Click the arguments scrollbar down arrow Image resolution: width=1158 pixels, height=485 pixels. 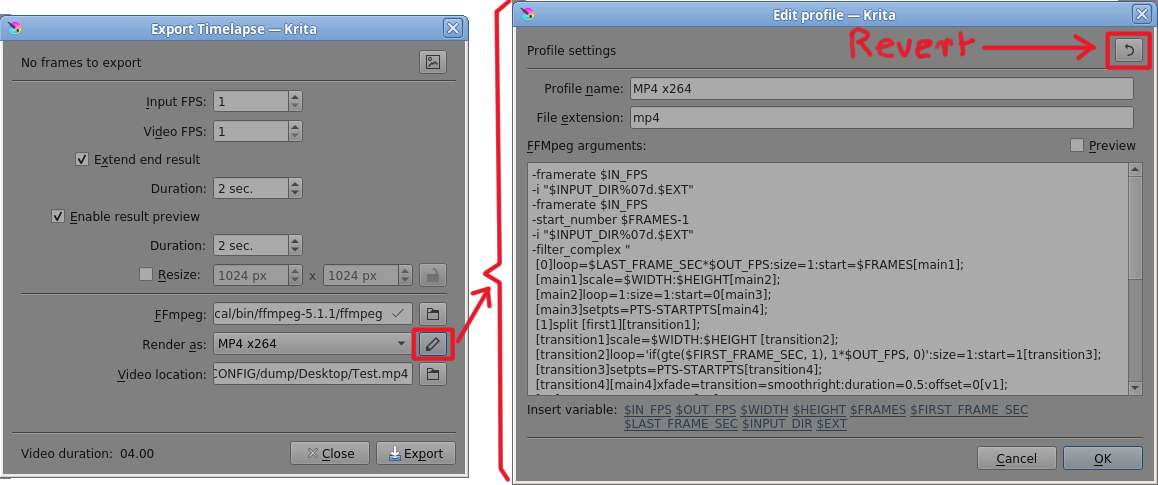click(1136, 388)
